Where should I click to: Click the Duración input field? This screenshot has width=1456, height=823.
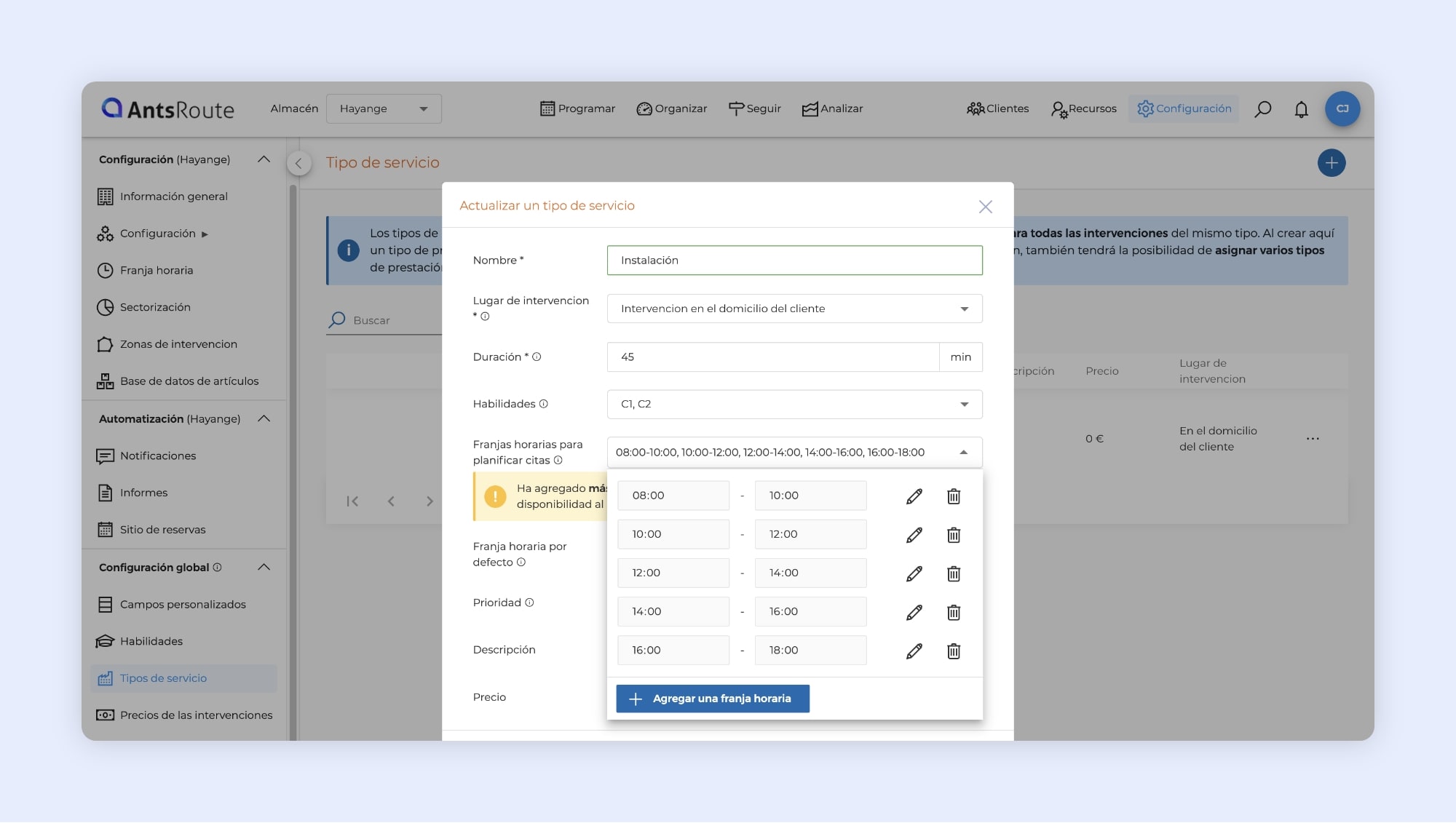pos(772,357)
